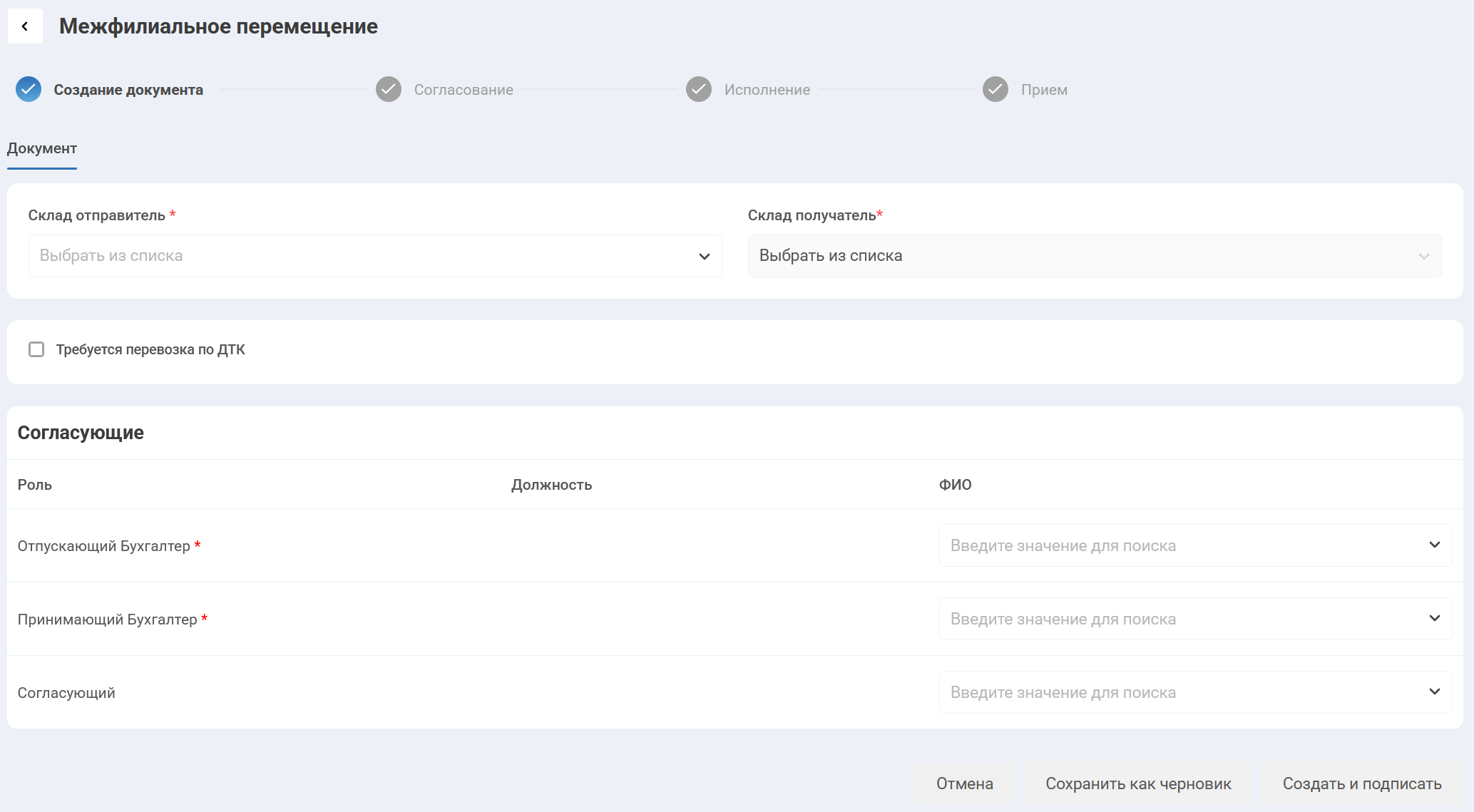Viewport: 1474px width, 812px height.
Task: Expand the Отпускающий Бухгалтер ФИО dropdown arrow
Action: [1435, 545]
